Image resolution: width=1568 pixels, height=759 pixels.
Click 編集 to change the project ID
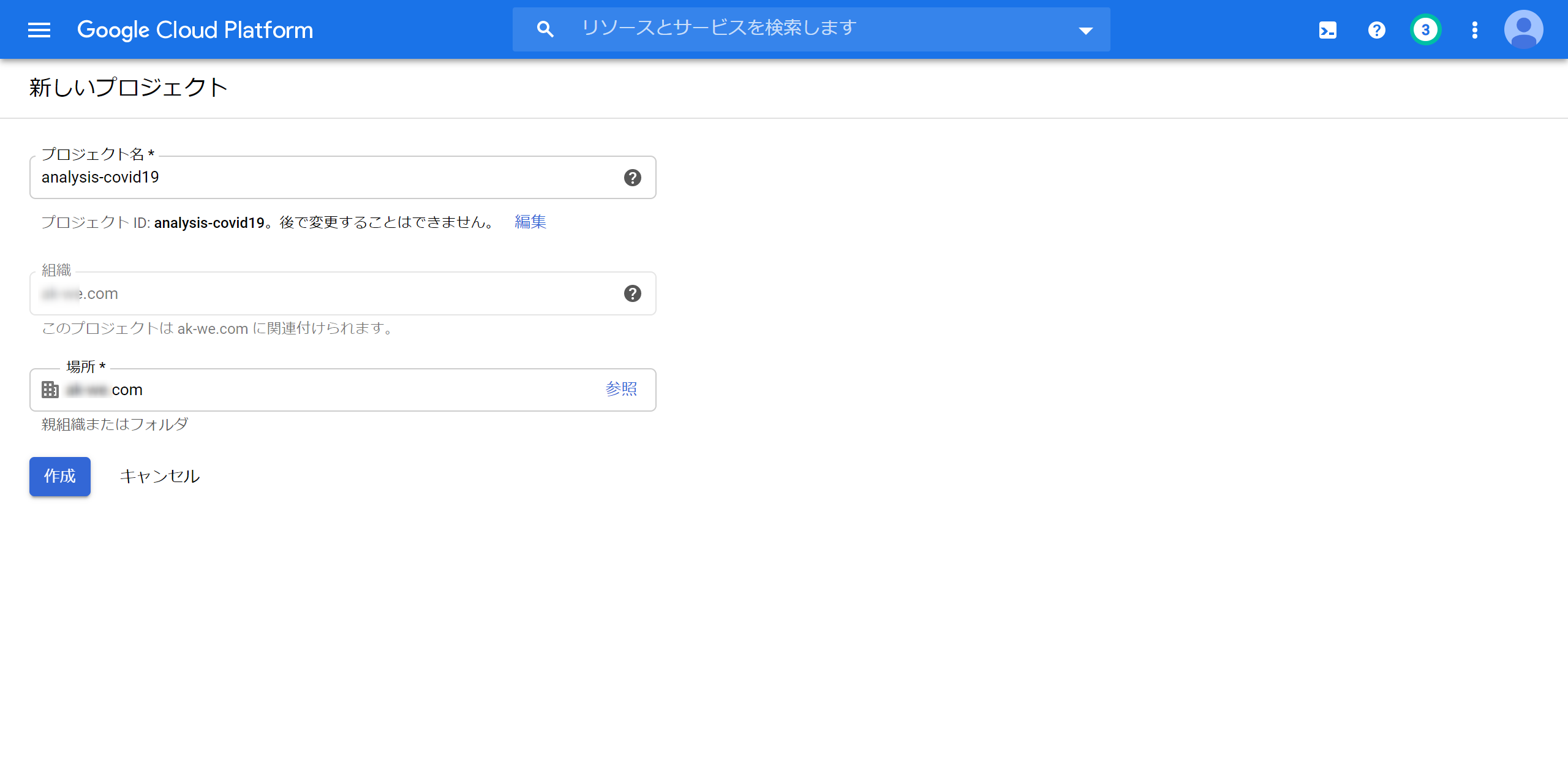point(530,222)
